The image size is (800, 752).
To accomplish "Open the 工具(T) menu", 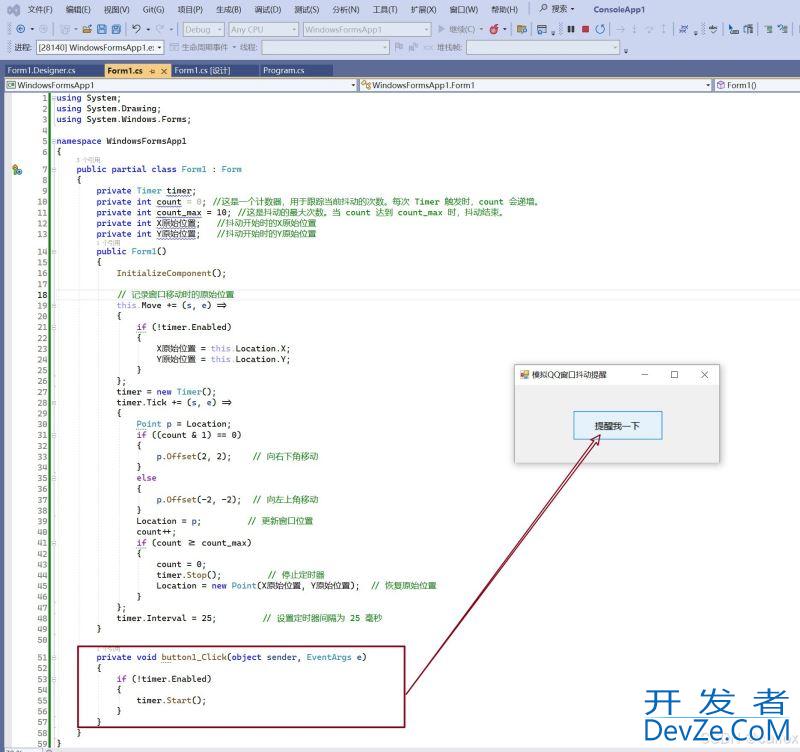I will coord(385,10).
